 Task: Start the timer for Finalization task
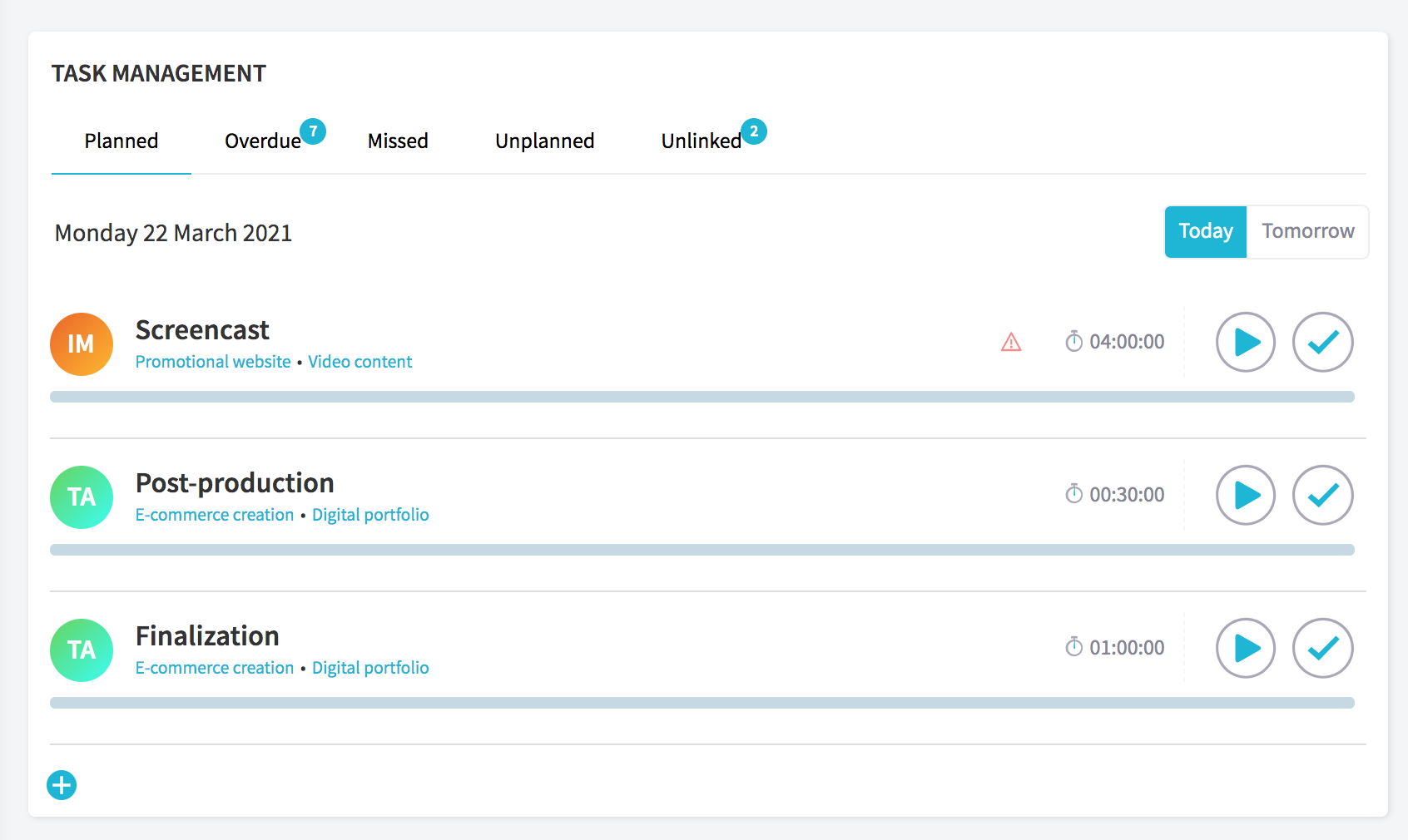pyautogui.click(x=1246, y=648)
